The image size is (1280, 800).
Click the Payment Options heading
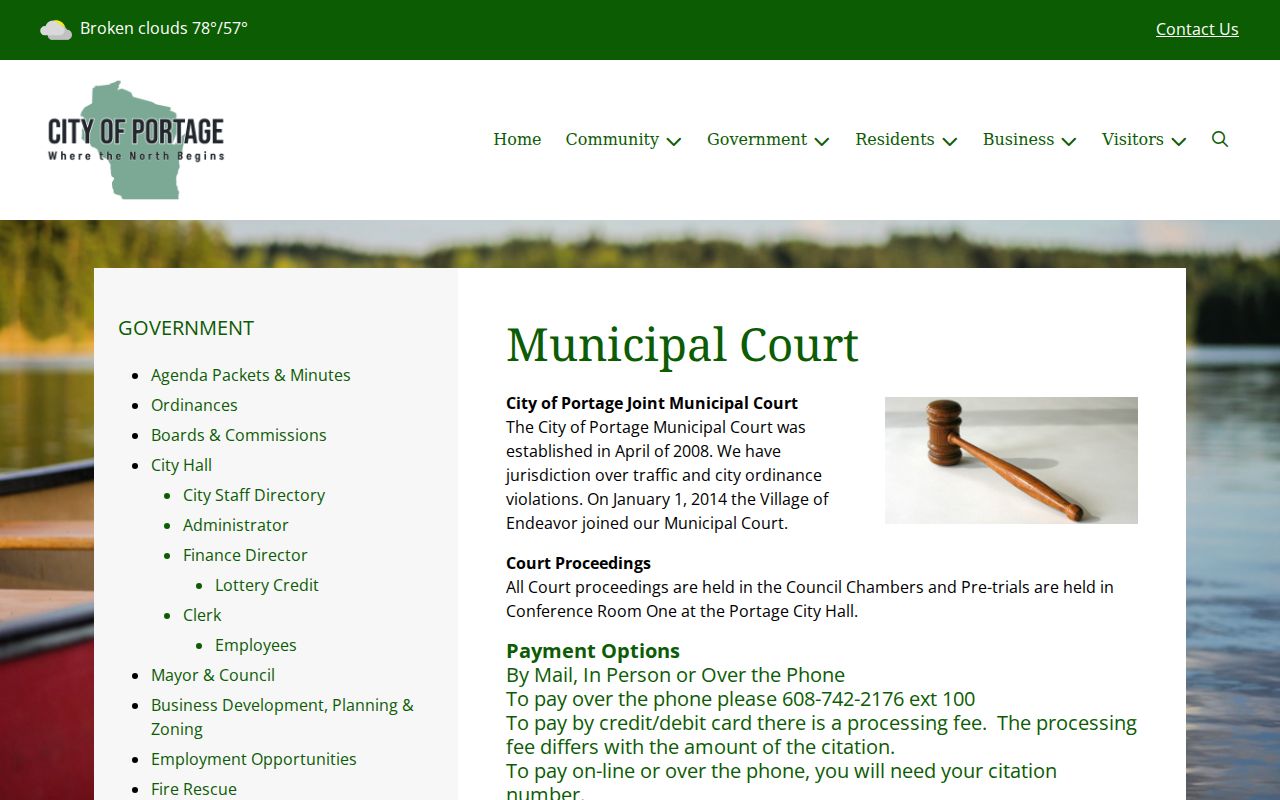click(593, 651)
